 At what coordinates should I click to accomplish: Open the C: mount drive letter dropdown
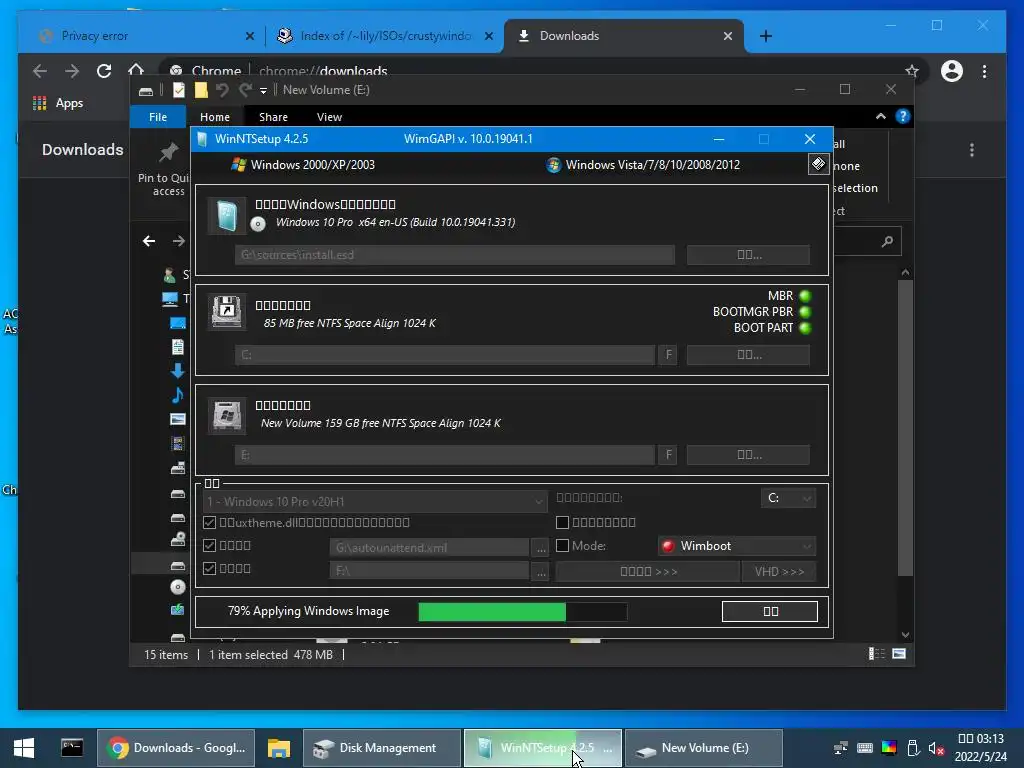(788, 498)
